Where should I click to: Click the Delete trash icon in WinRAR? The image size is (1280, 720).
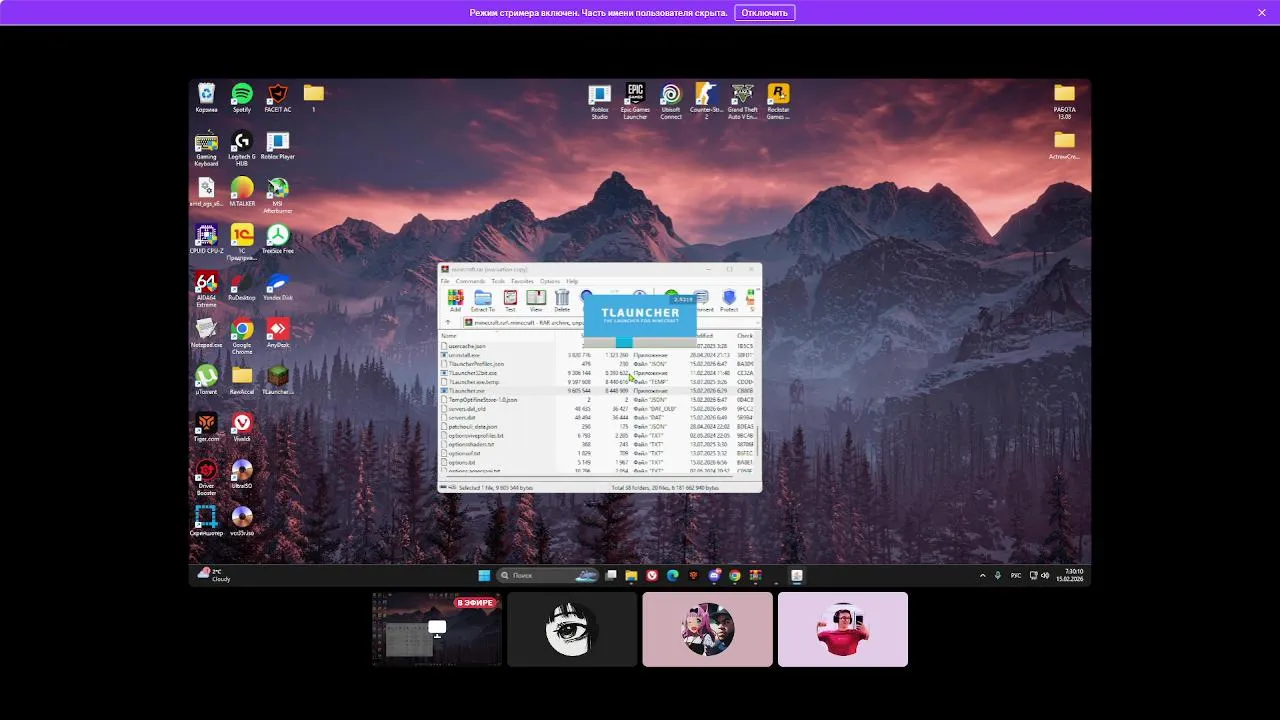pos(562,300)
